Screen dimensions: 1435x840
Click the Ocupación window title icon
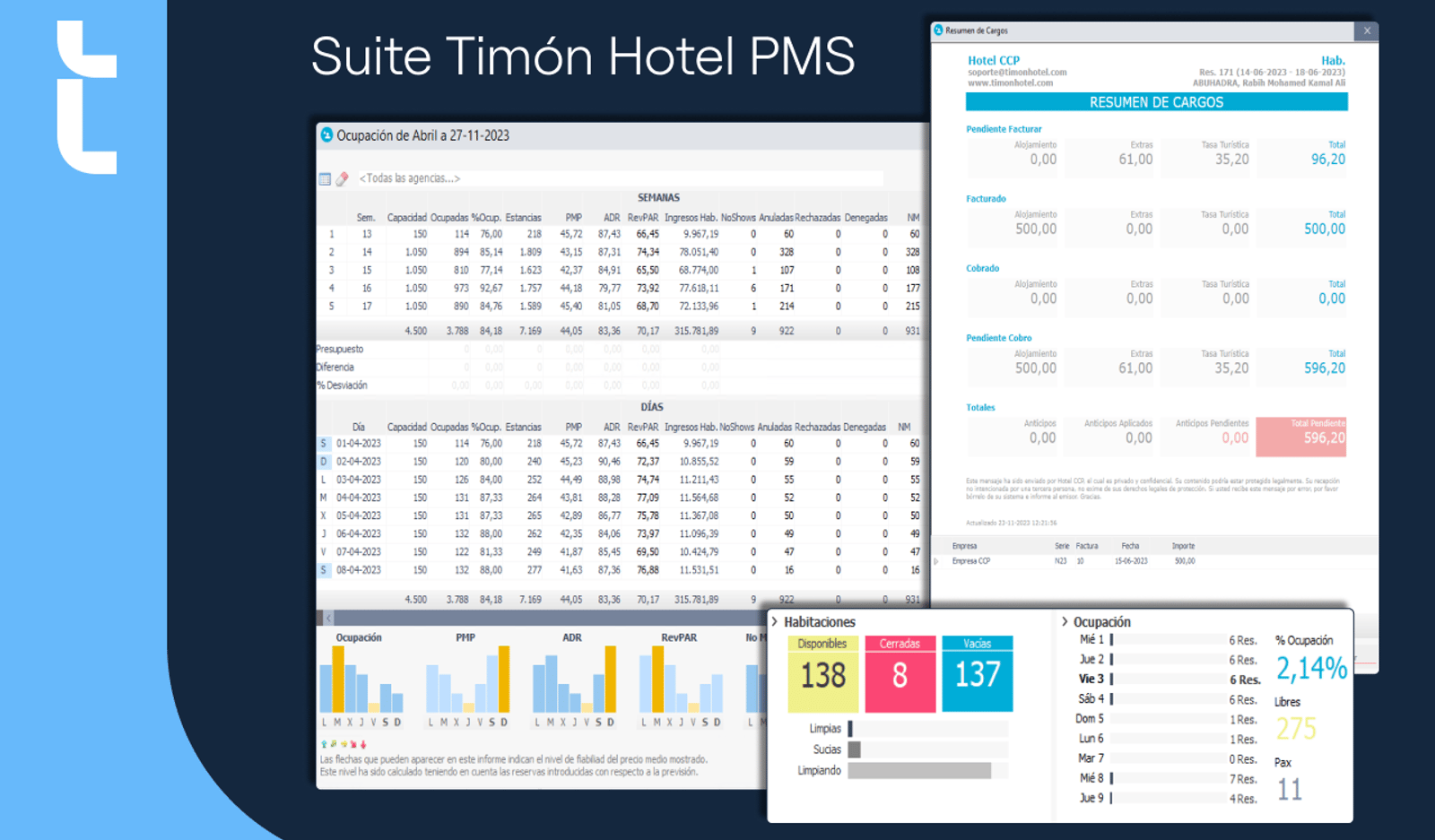pos(326,135)
